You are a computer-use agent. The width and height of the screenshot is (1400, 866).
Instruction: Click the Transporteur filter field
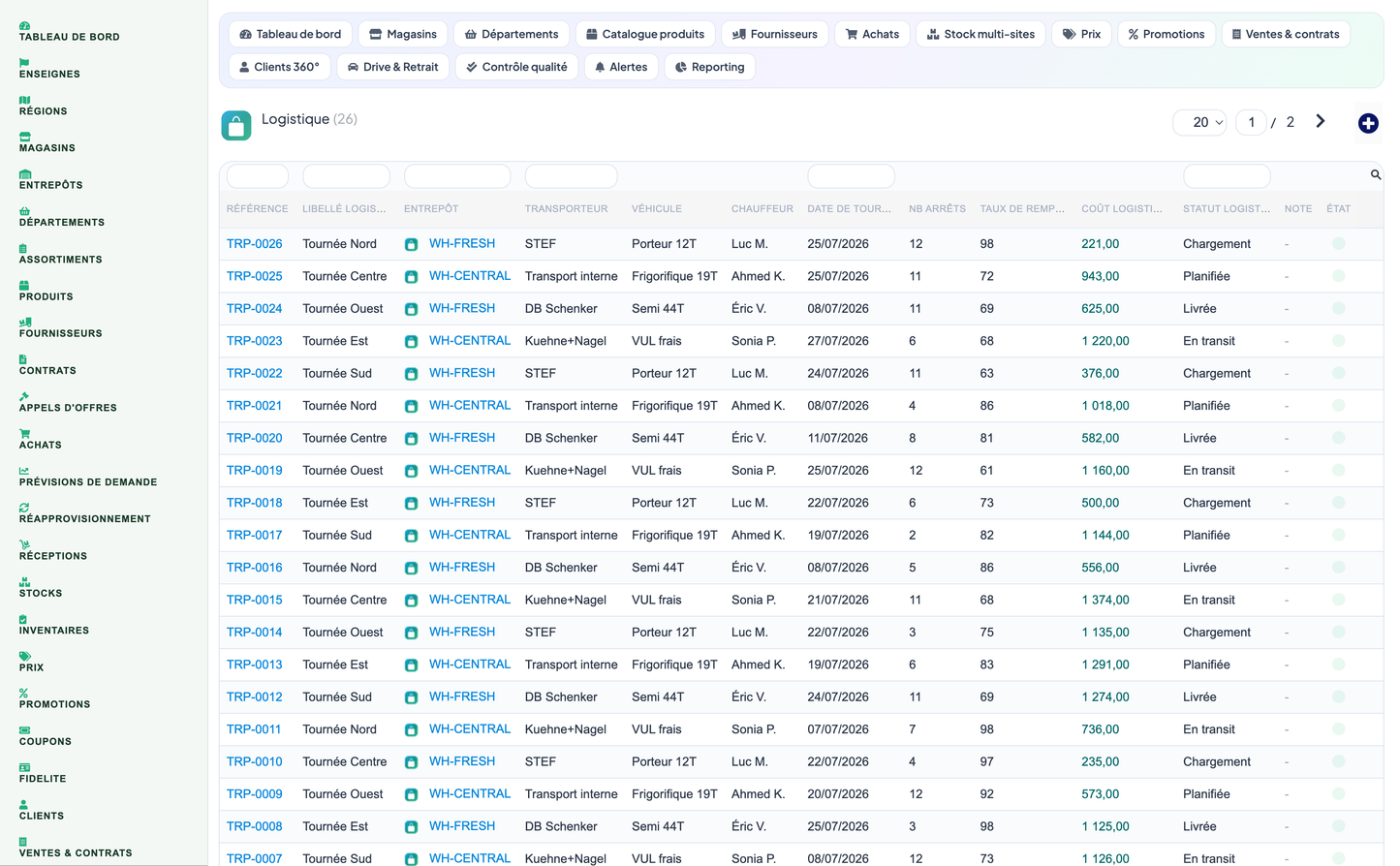[x=571, y=176]
